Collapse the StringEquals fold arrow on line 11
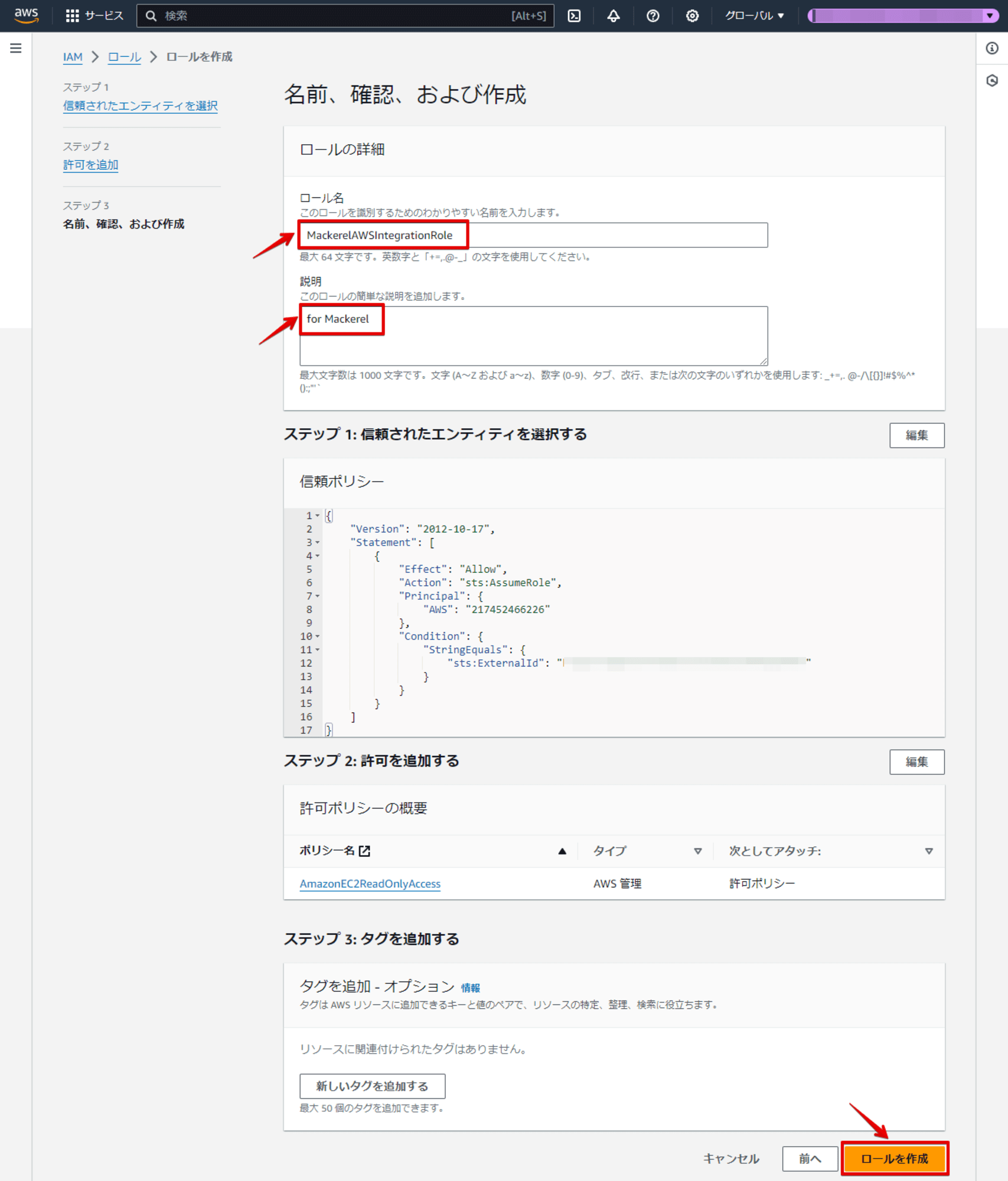 pos(318,650)
